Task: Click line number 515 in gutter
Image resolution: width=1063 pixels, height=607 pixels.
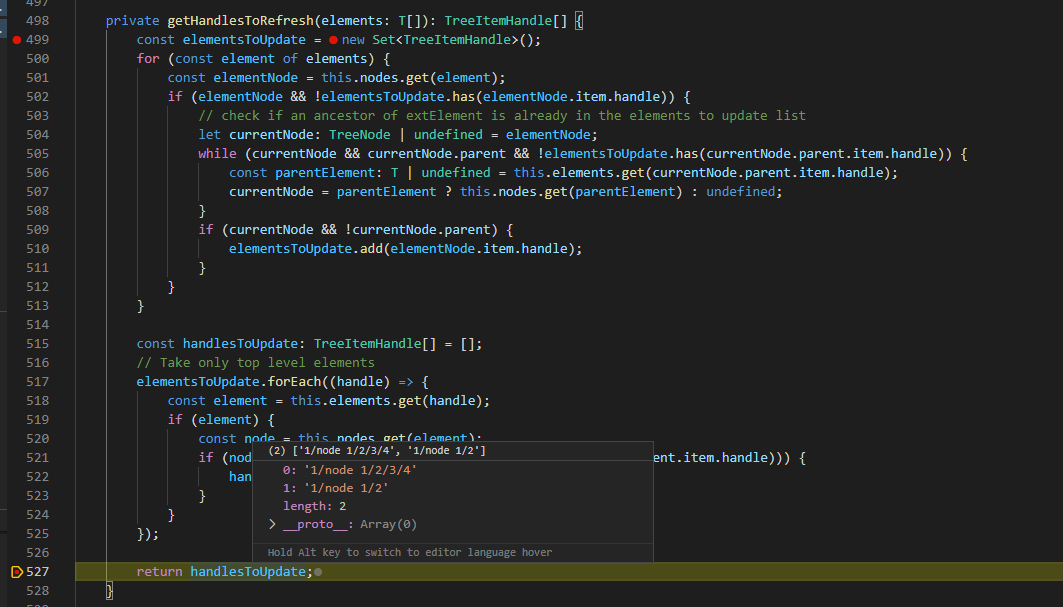Action: [37, 344]
